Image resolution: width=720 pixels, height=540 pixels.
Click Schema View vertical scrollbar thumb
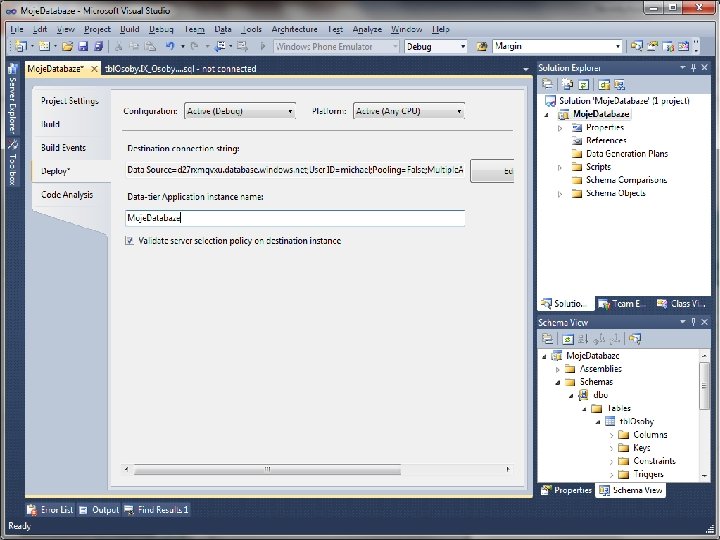coord(704,386)
